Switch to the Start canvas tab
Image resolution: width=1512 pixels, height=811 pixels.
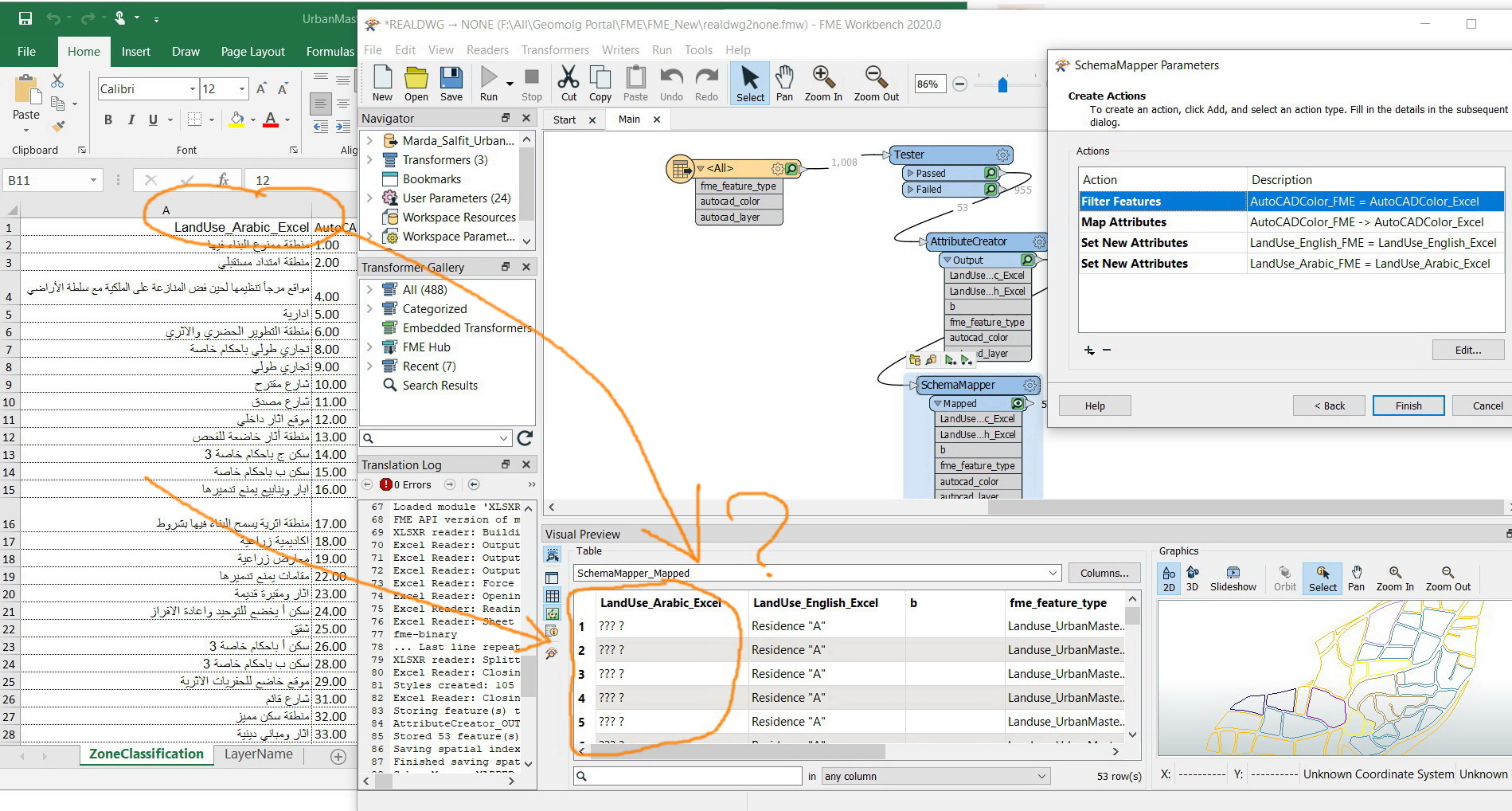click(565, 119)
